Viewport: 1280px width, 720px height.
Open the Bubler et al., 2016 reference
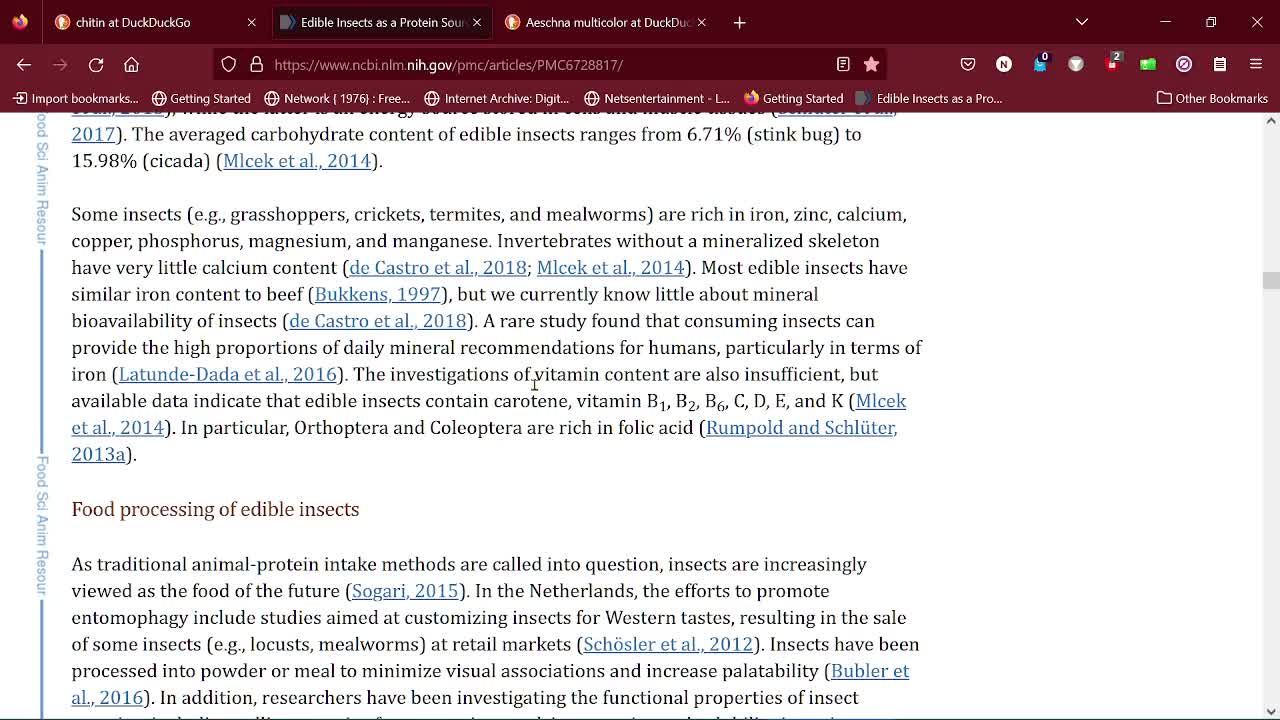tap(869, 671)
